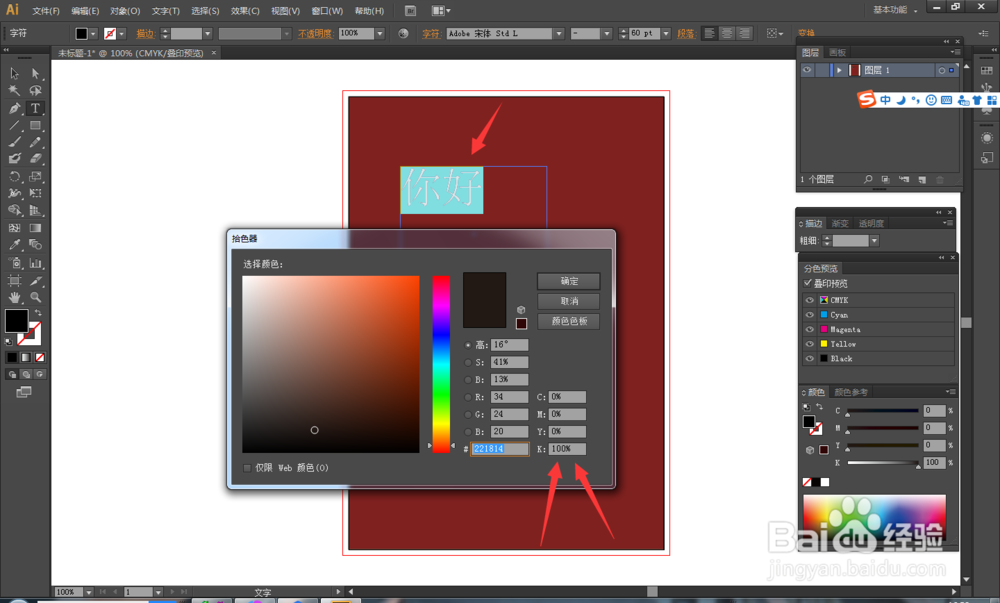Open the 对象(O) menu
1000x603 pixels.
click(125, 11)
